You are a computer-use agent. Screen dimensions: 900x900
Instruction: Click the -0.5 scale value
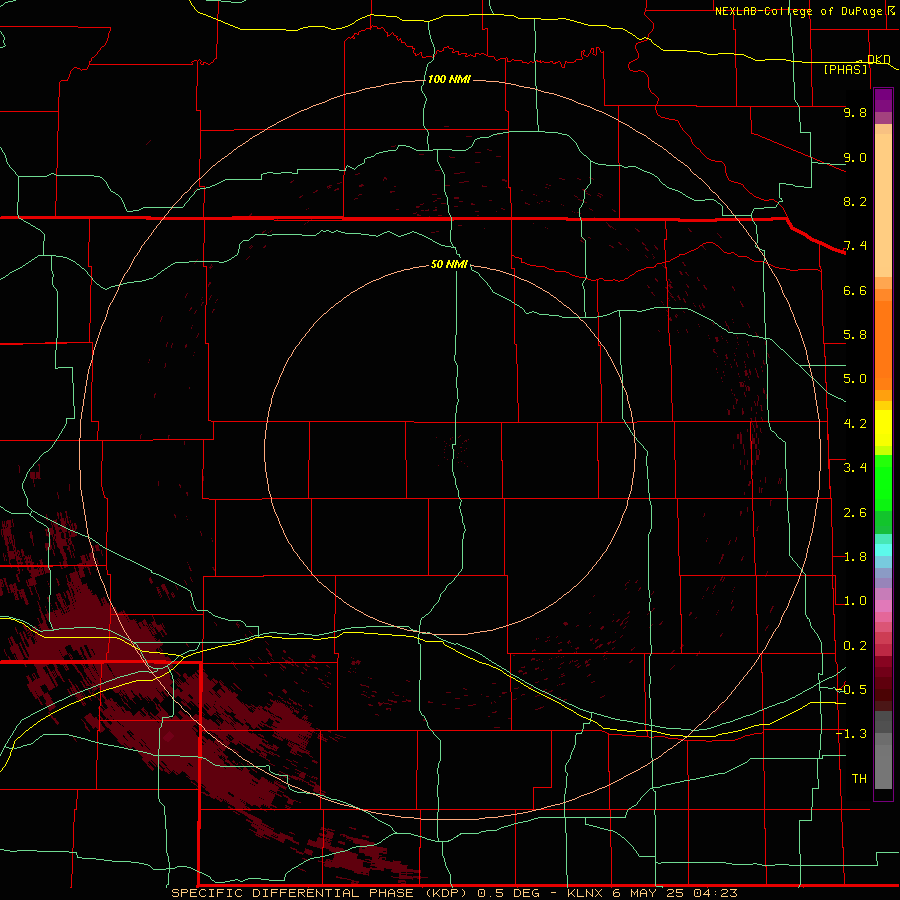click(x=852, y=690)
